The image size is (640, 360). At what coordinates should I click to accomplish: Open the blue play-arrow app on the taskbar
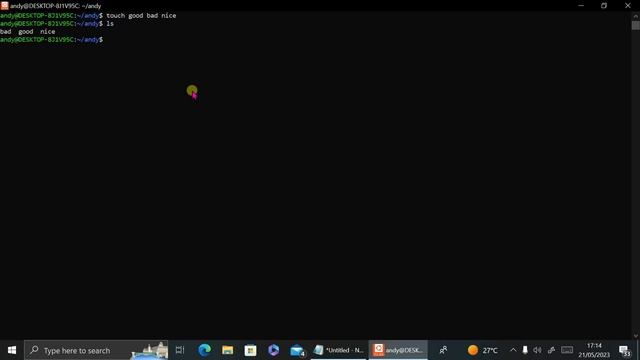pos(273,350)
